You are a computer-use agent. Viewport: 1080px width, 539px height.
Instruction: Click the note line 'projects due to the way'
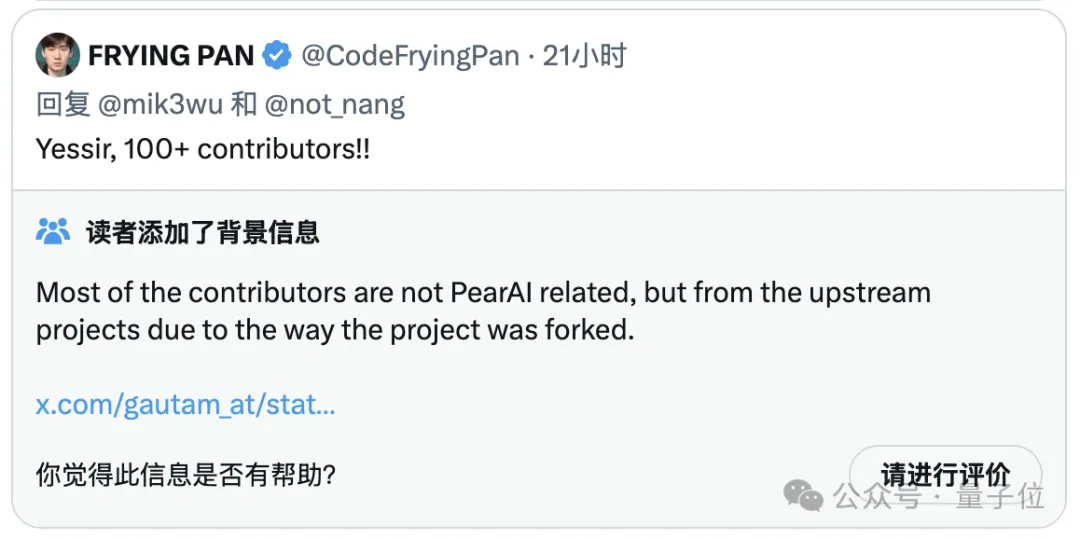click(334, 331)
